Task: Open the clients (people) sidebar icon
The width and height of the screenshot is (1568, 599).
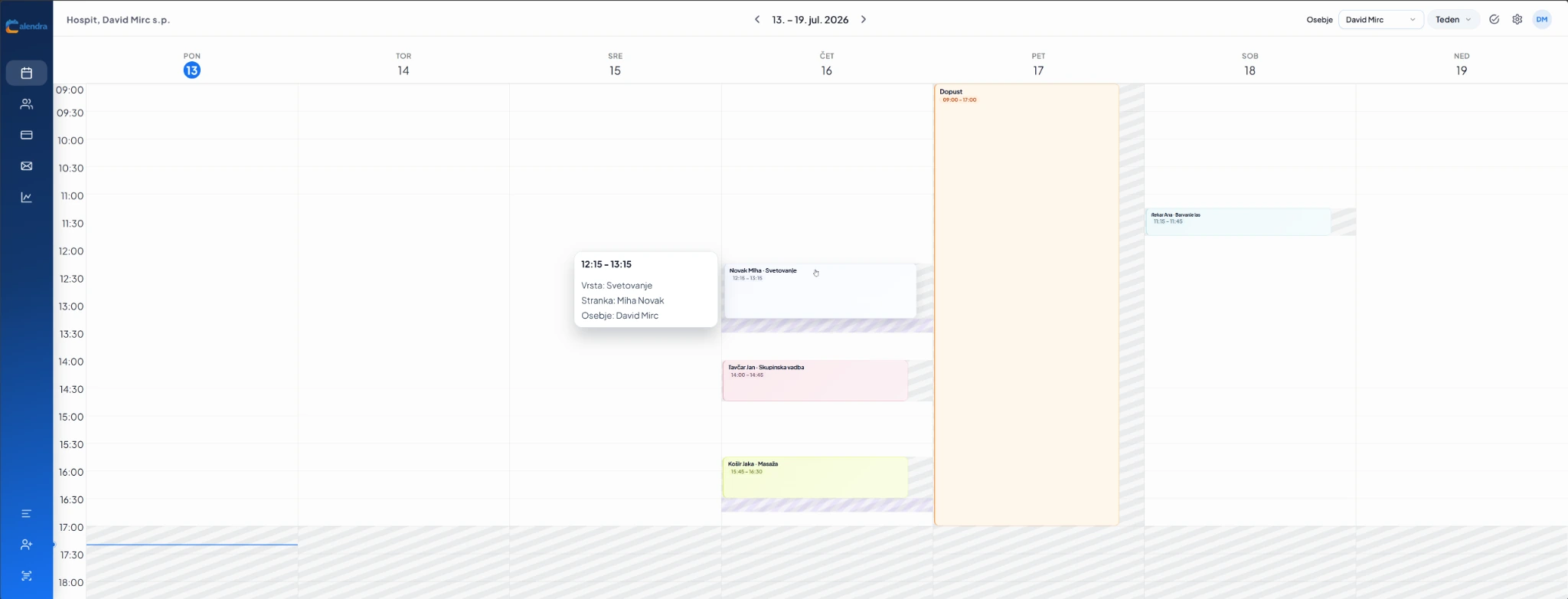Action: point(27,104)
